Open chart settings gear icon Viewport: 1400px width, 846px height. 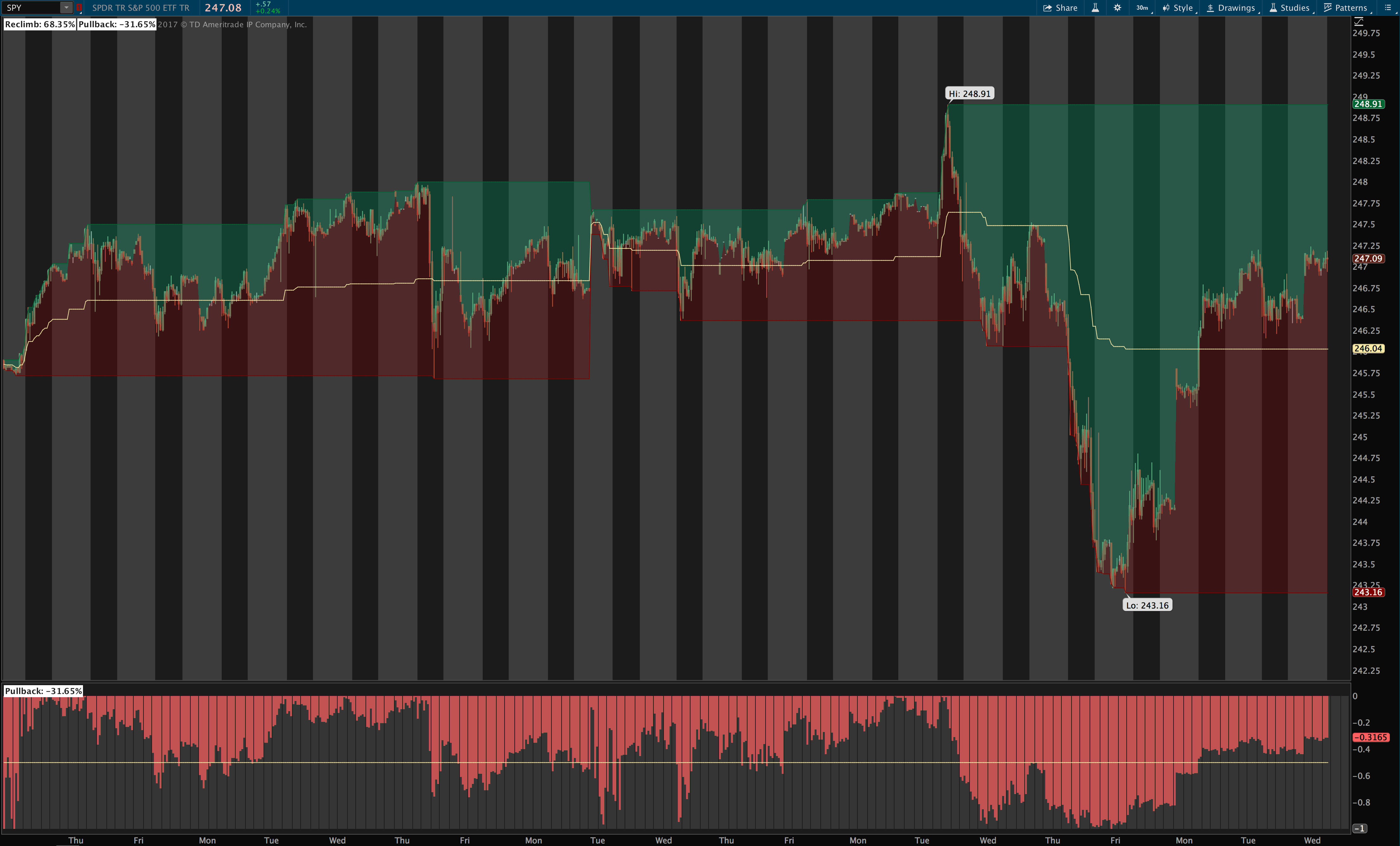click(x=1117, y=8)
